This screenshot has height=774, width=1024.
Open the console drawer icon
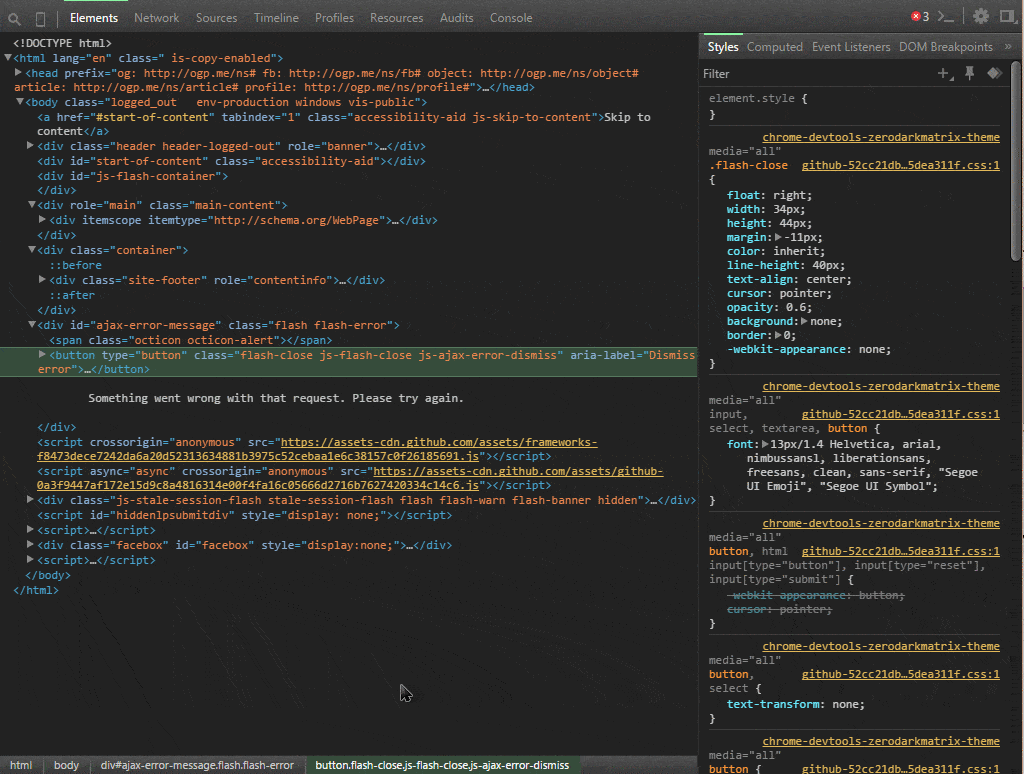pyautogui.click(x=945, y=16)
